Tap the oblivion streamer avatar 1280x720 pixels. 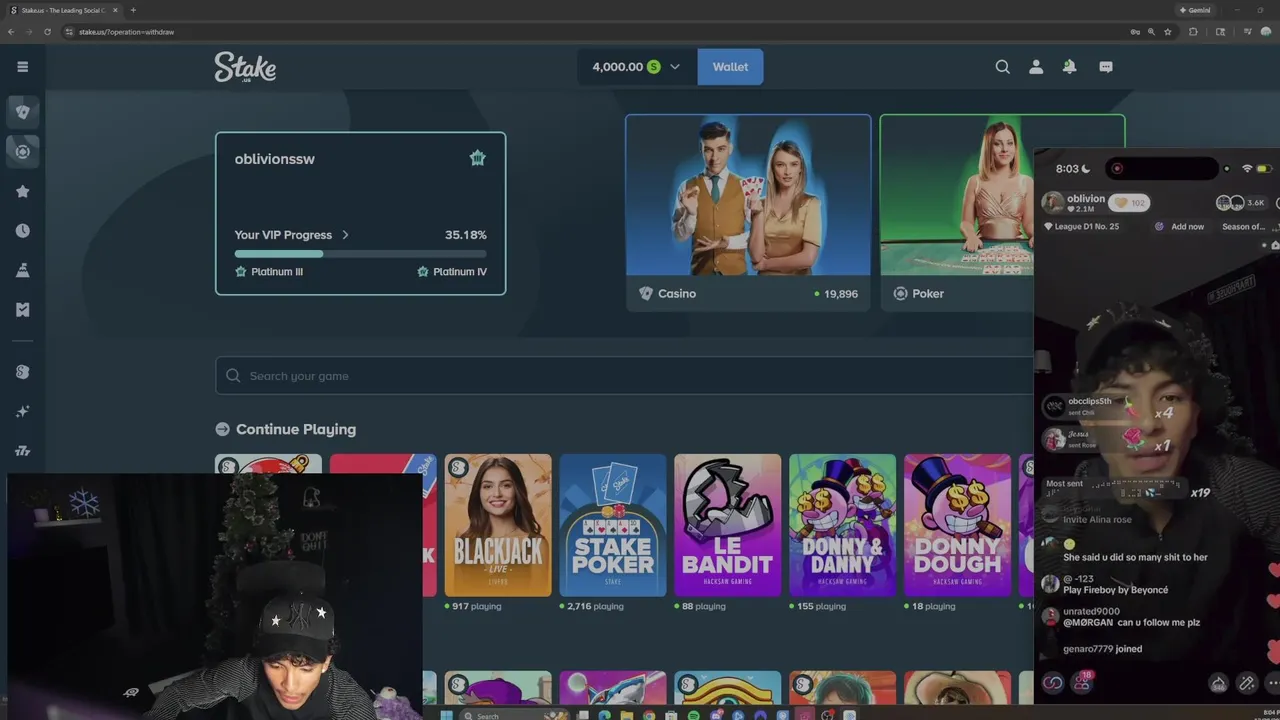[x=1052, y=203]
